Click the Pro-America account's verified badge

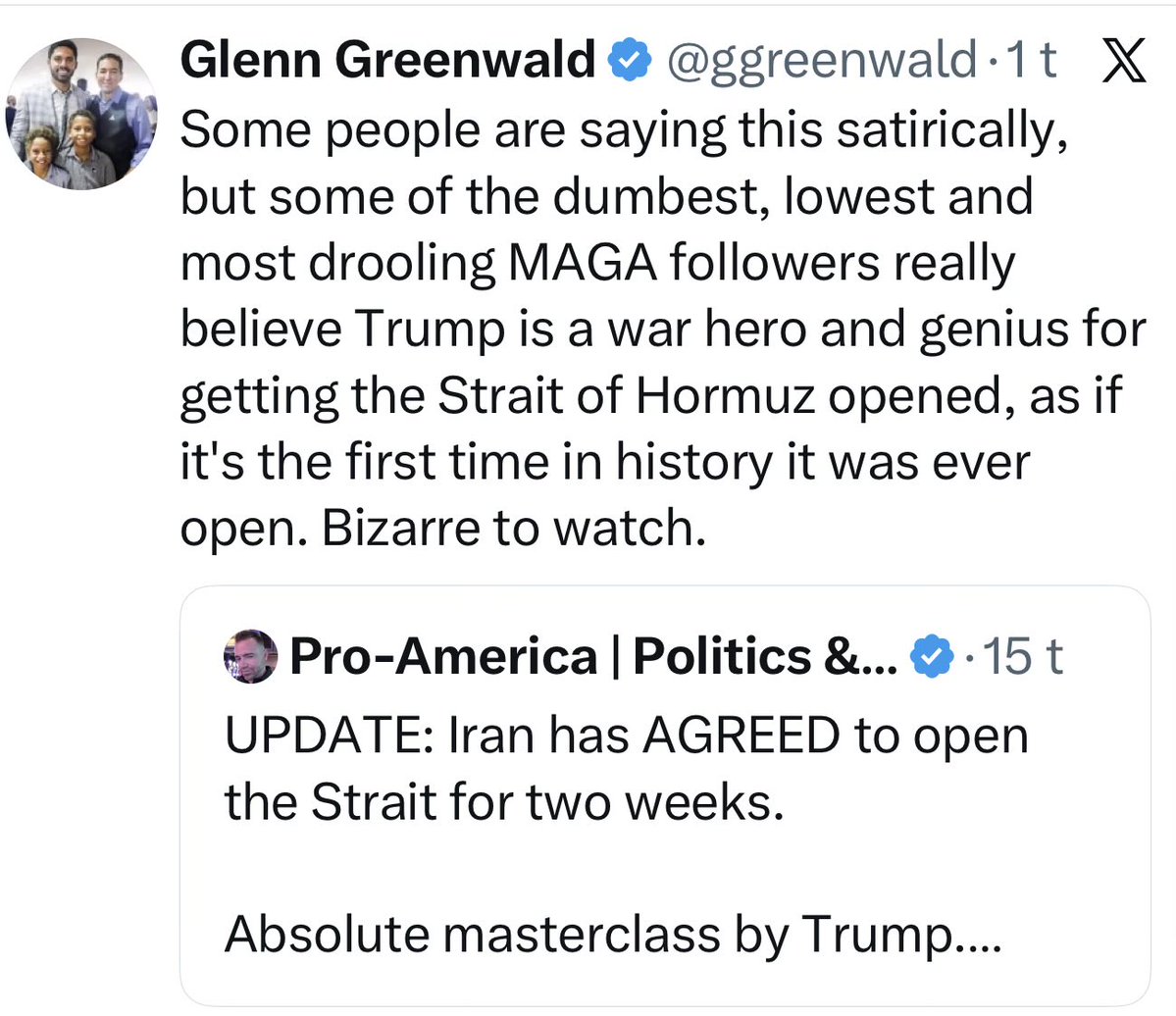coord(932,656)
